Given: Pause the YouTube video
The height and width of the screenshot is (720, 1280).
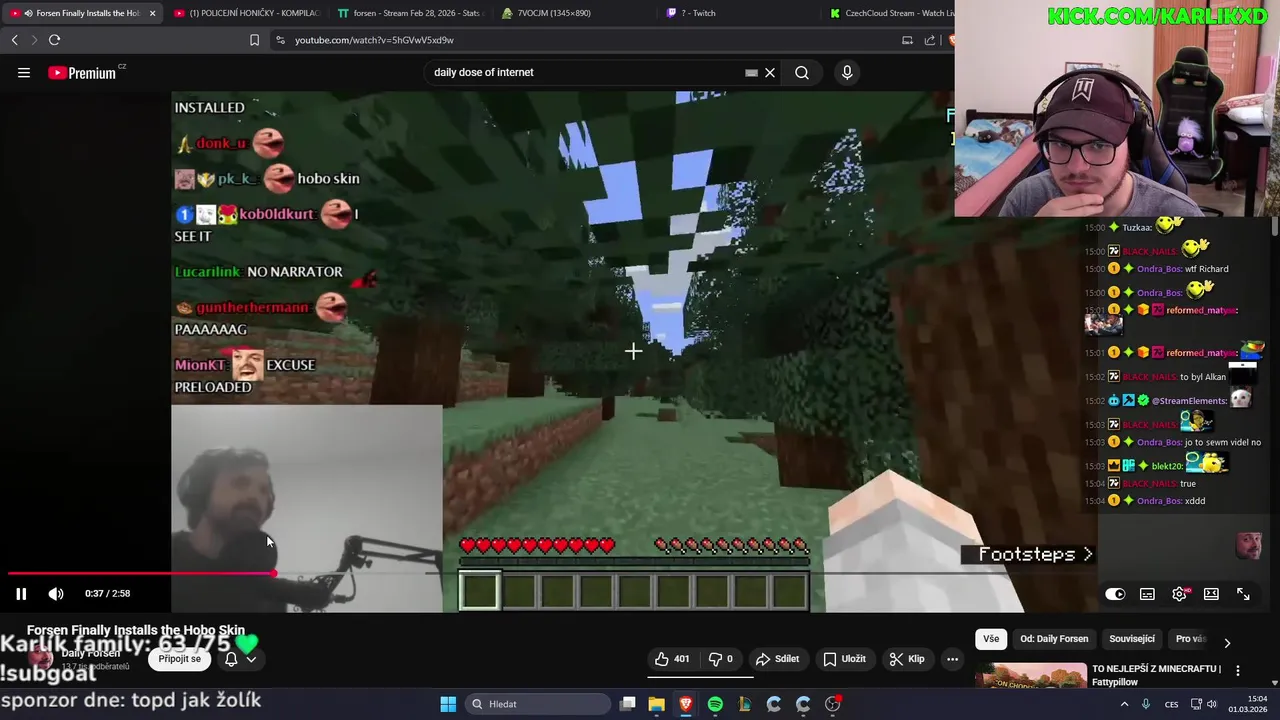Looking at the screenshot, I should click(x=21, y=593).
